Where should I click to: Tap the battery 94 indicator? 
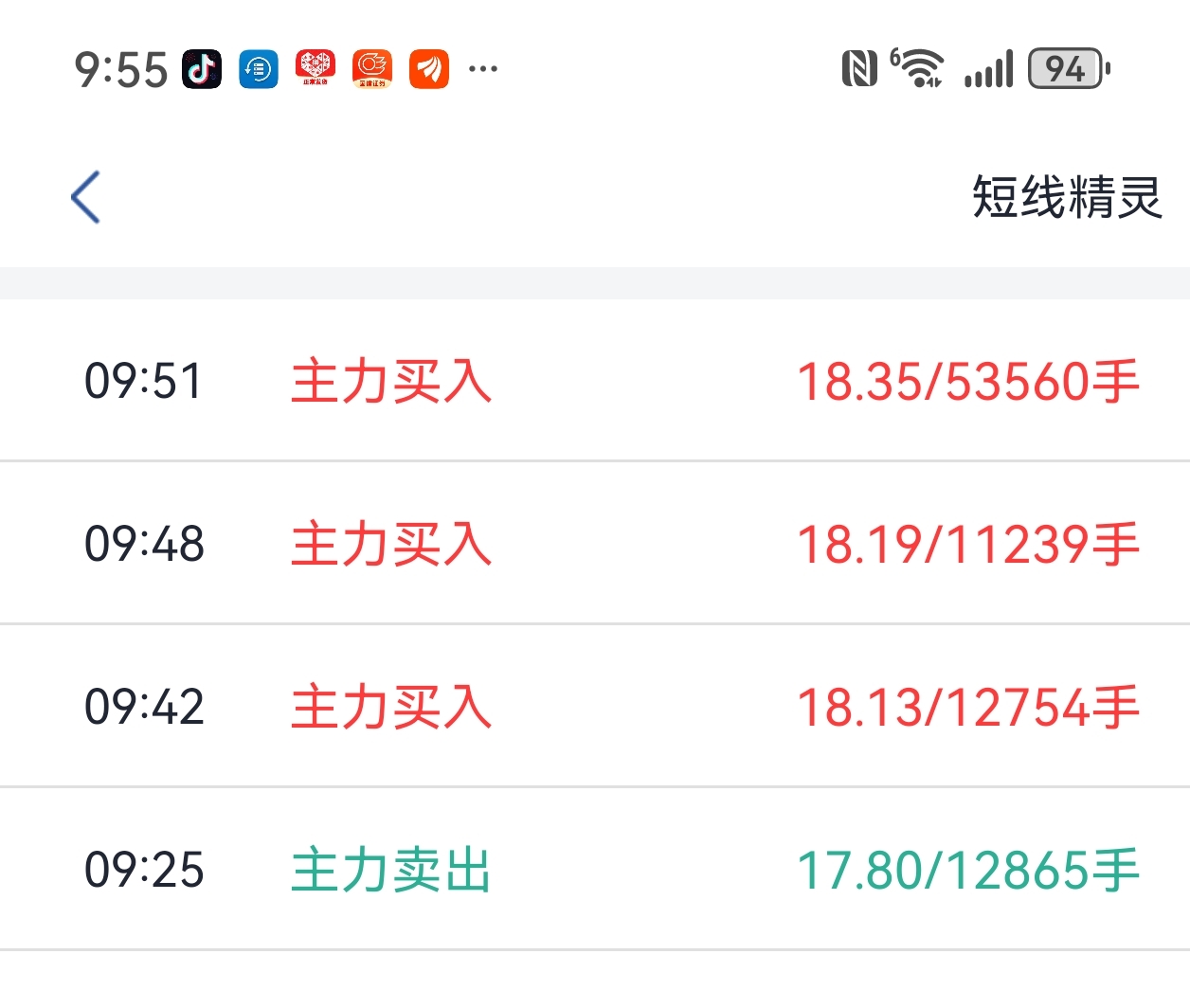point(1069,68)
